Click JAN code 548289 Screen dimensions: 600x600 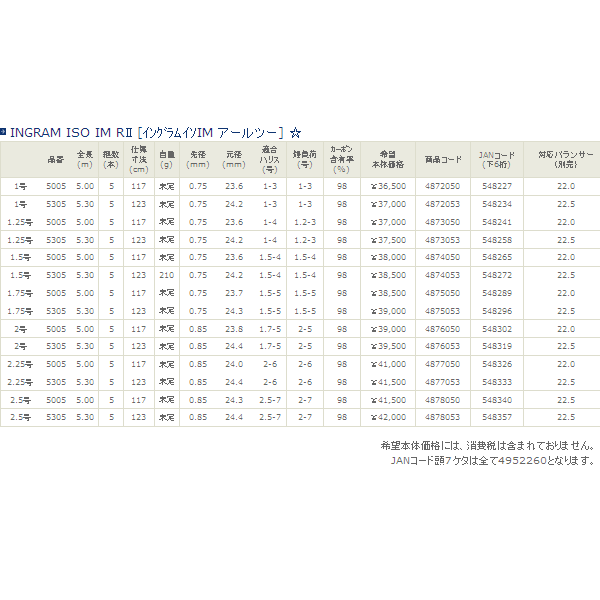pyautogui.click(x=497, y=293)
